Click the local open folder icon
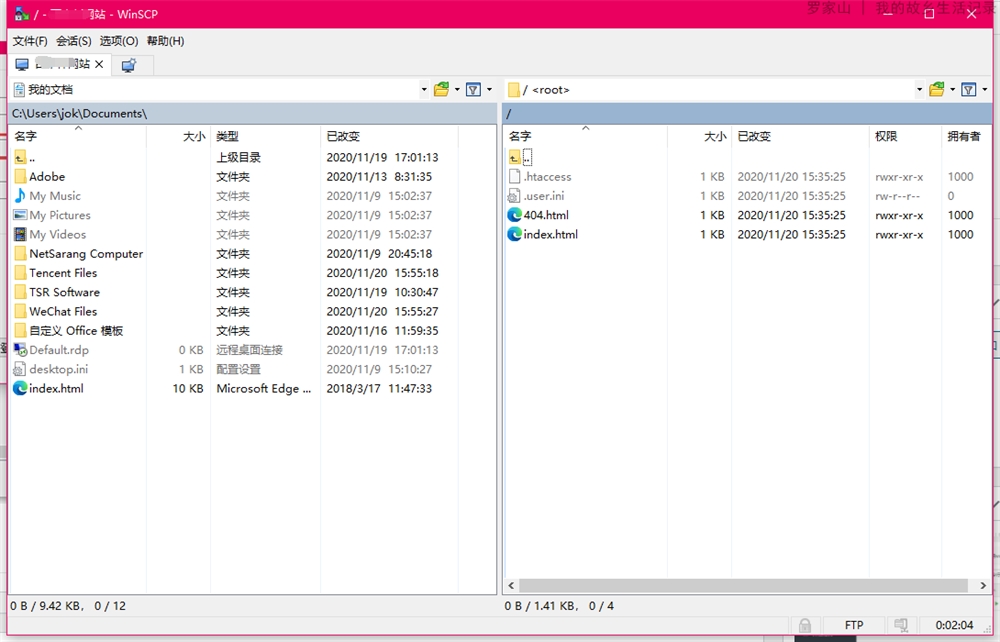Screen dimensions: 1000x642 [441, 89]
